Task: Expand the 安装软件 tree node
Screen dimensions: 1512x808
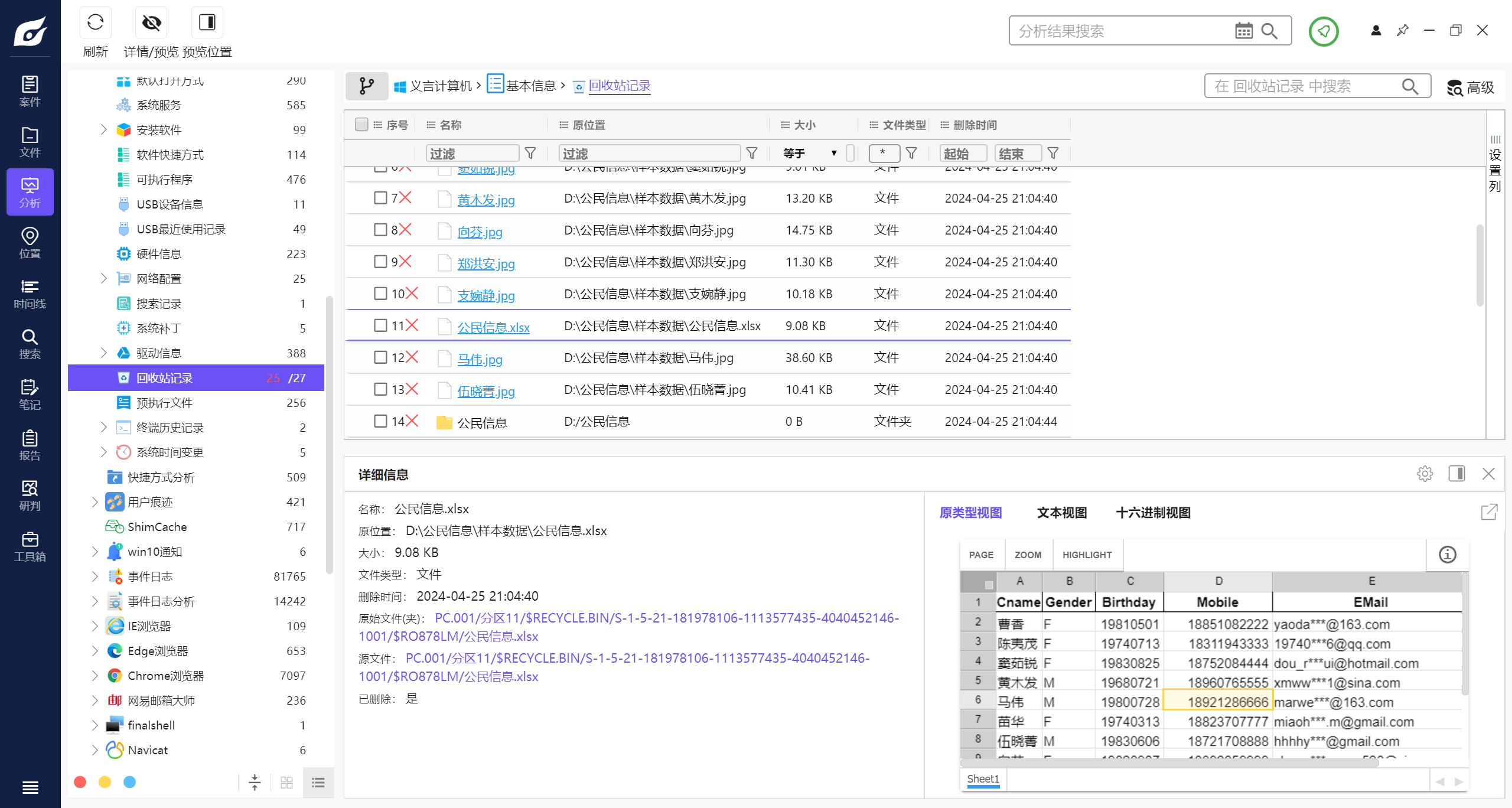Action: [104, 129]
